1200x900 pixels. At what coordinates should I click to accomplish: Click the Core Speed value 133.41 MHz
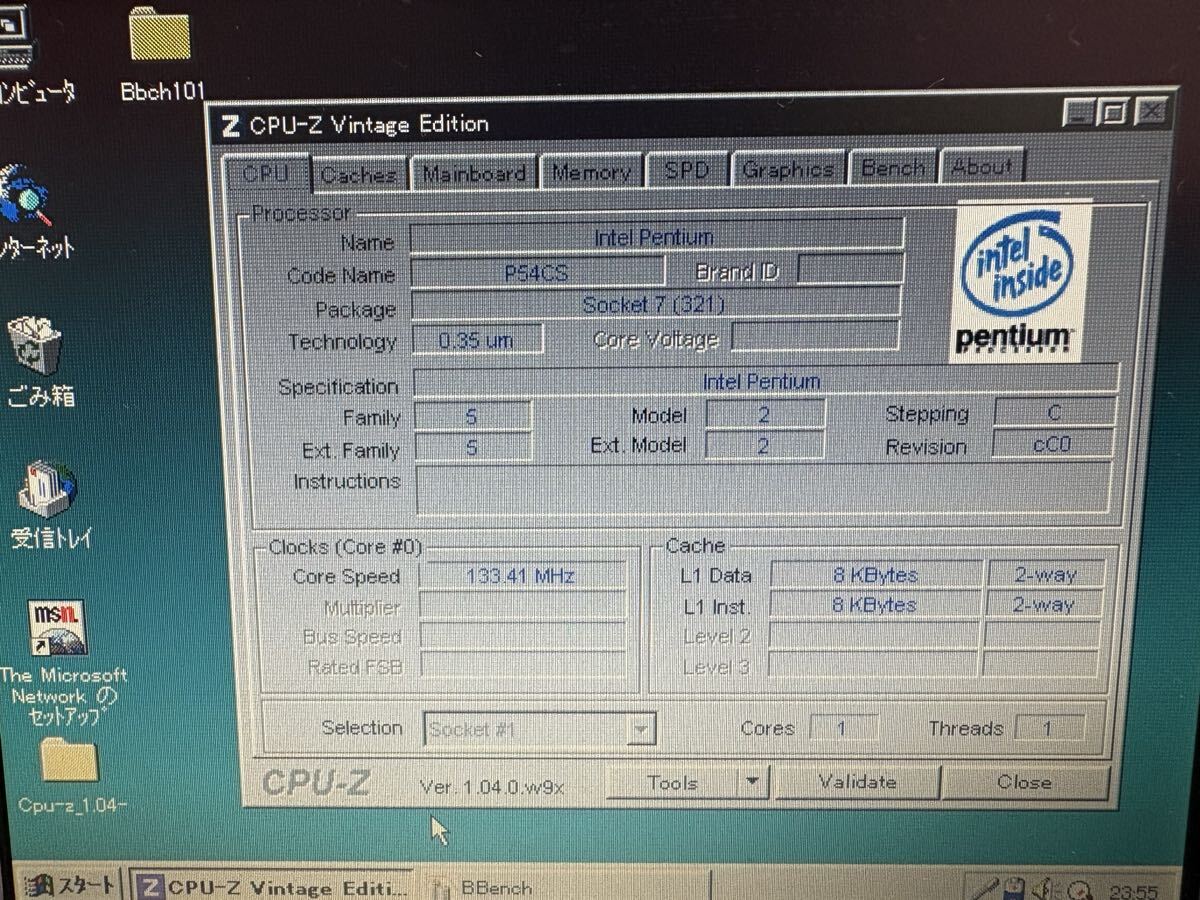522,575
